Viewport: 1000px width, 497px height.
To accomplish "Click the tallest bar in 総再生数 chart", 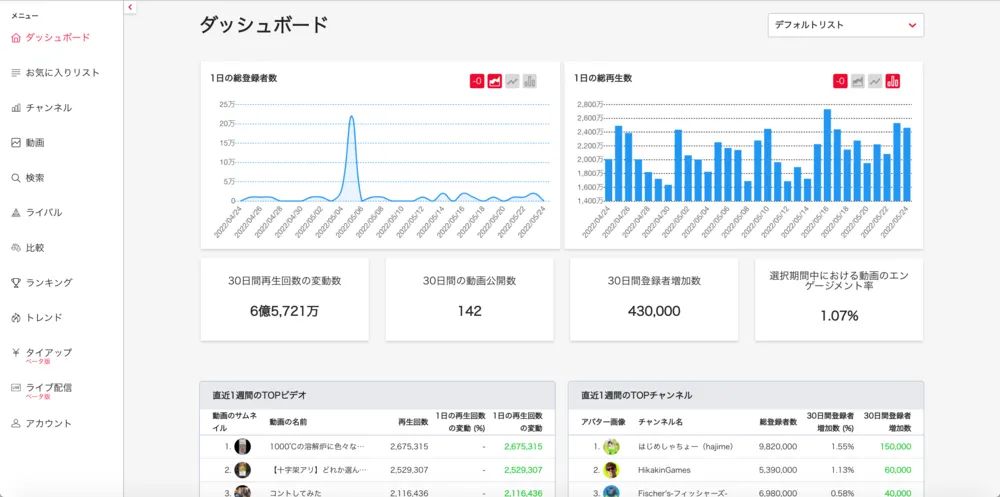I will (827, 155).
